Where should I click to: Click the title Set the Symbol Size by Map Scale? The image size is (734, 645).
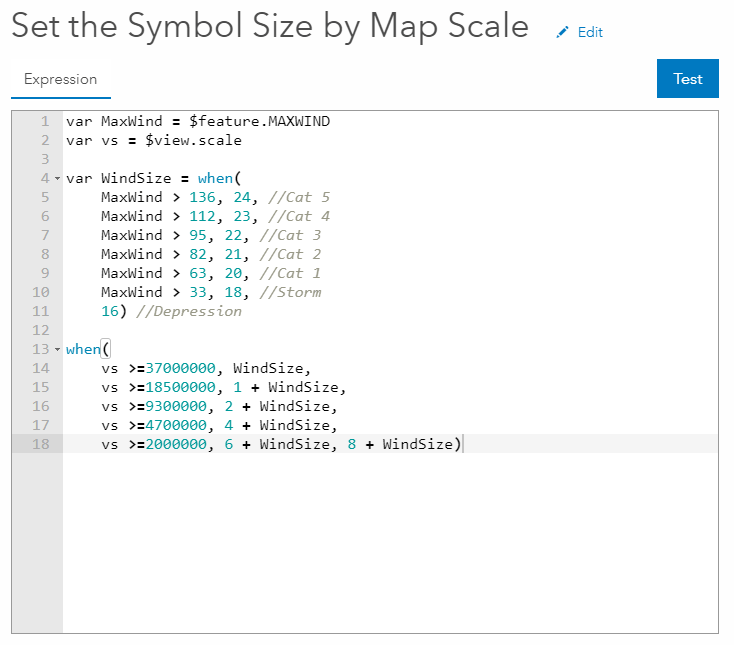270,27
